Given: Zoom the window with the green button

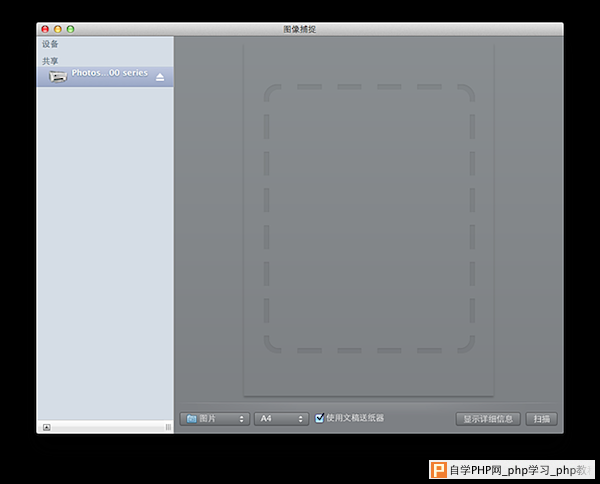Looking at the screenshot, I should click(70, 29).
